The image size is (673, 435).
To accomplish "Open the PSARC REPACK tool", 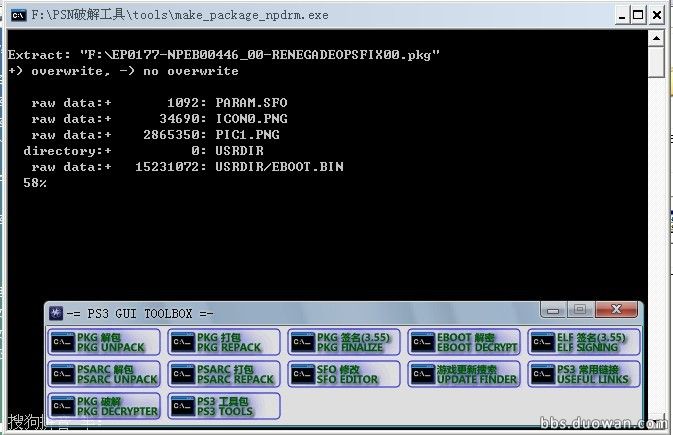I will click(224, 374).
